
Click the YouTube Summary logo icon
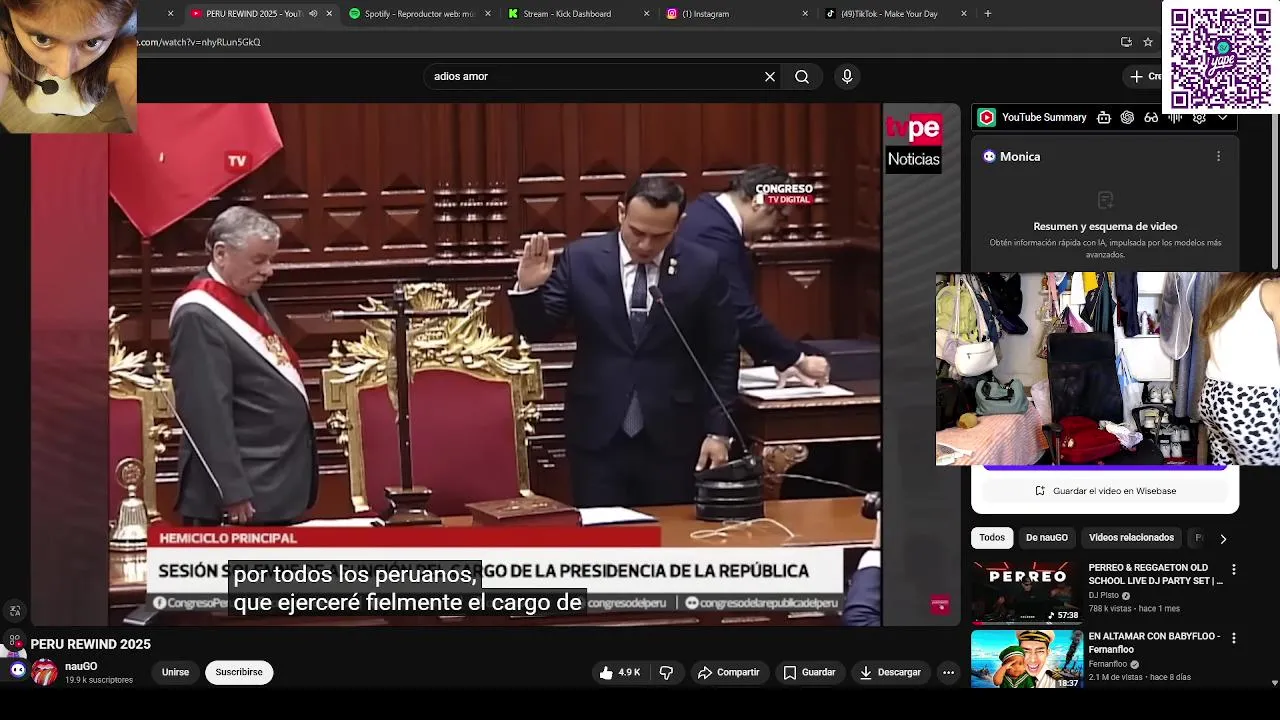[x=987, y=117]
